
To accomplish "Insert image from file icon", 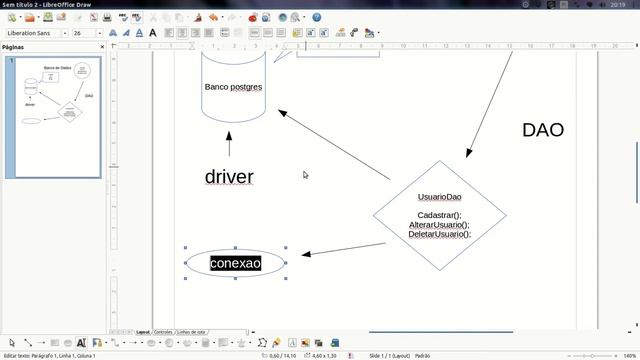I will click(305, 343).
